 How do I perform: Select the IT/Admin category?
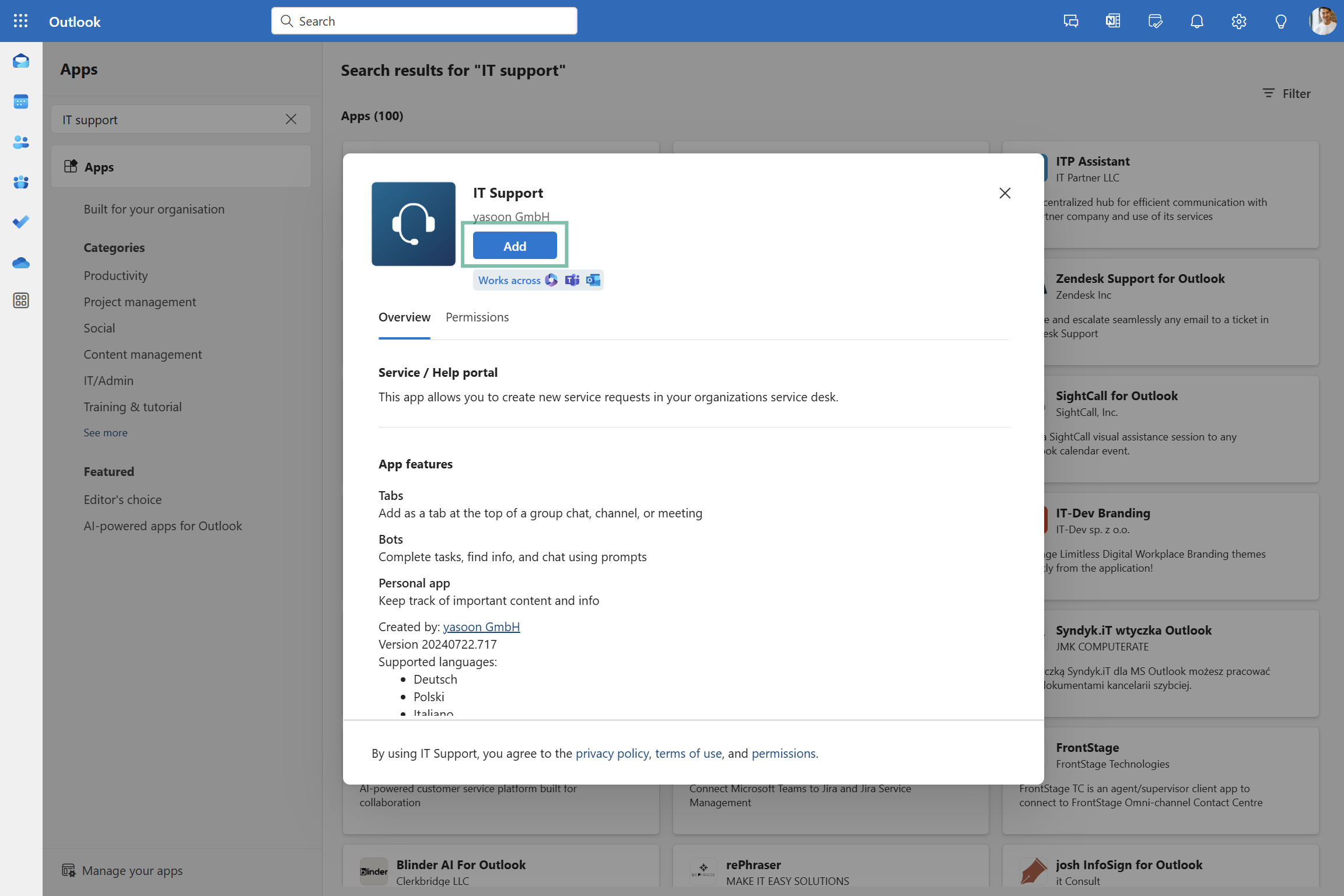(108, 381)
